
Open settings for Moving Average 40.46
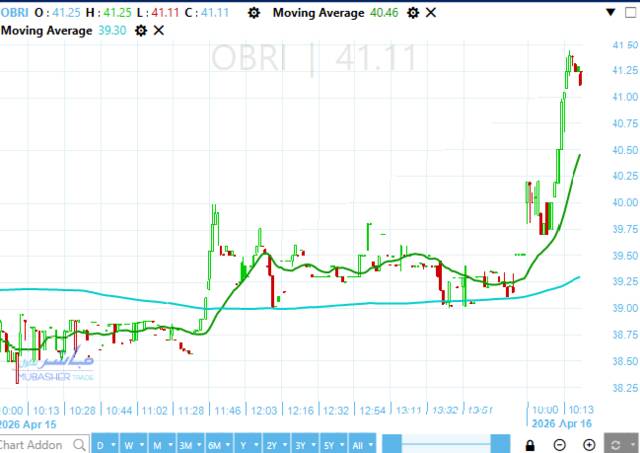coord(413,13)
